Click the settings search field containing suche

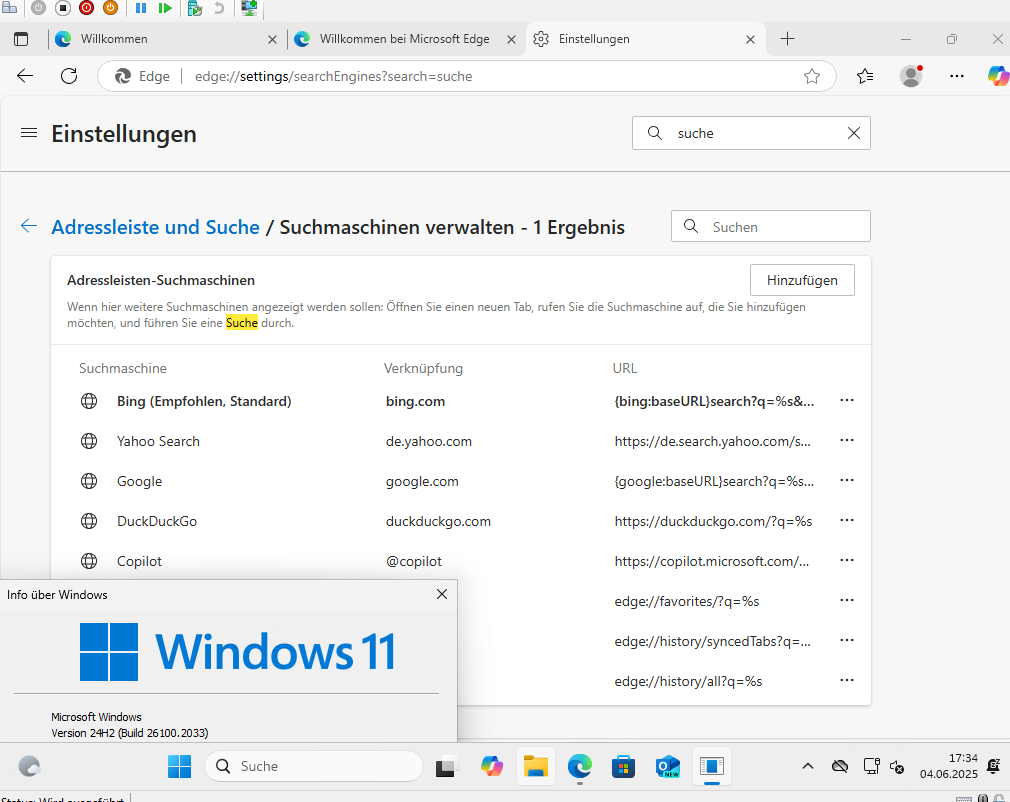coord(751,133)
